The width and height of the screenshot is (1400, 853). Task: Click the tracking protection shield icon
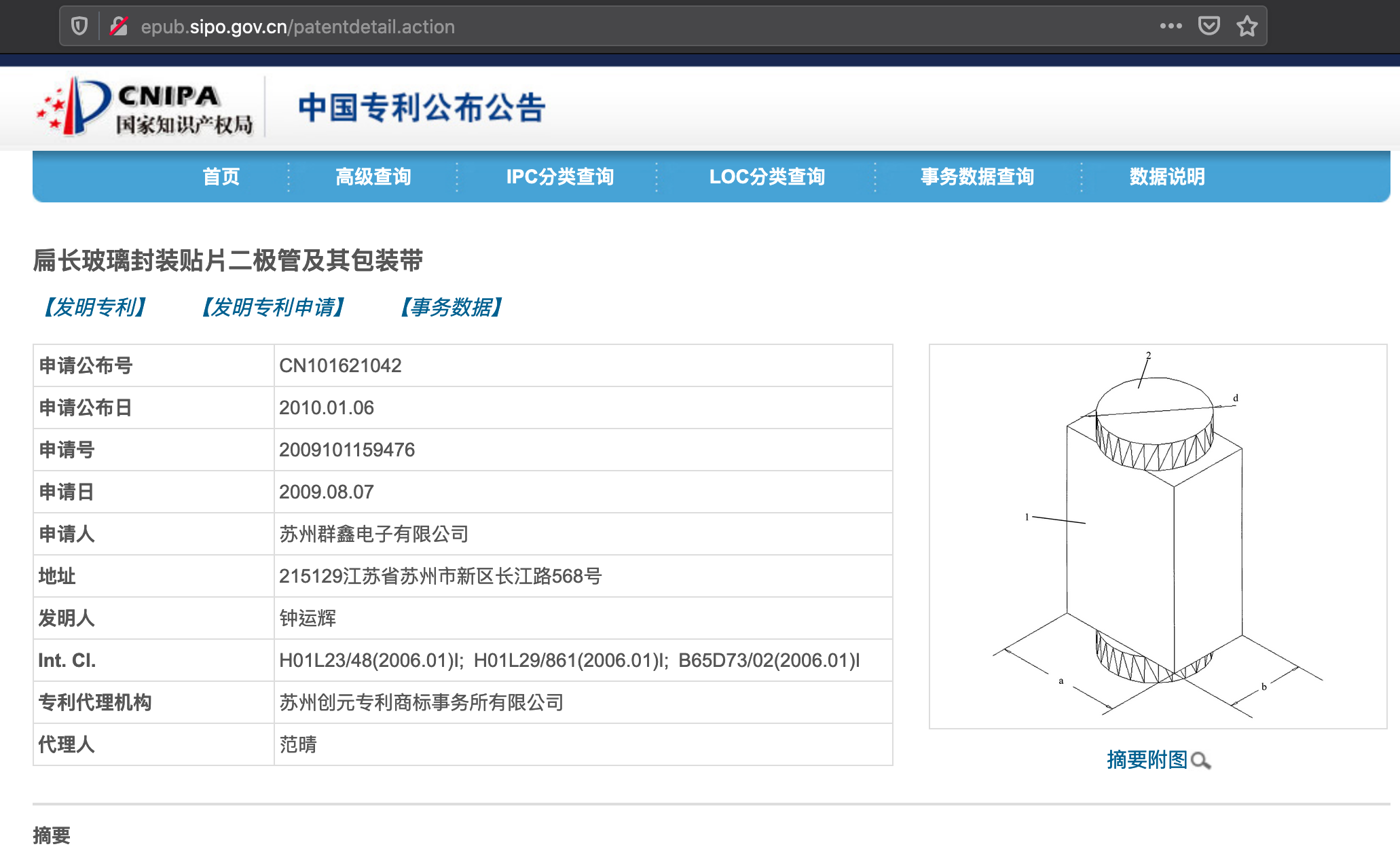pyautogui.click(x=79, y=26)
